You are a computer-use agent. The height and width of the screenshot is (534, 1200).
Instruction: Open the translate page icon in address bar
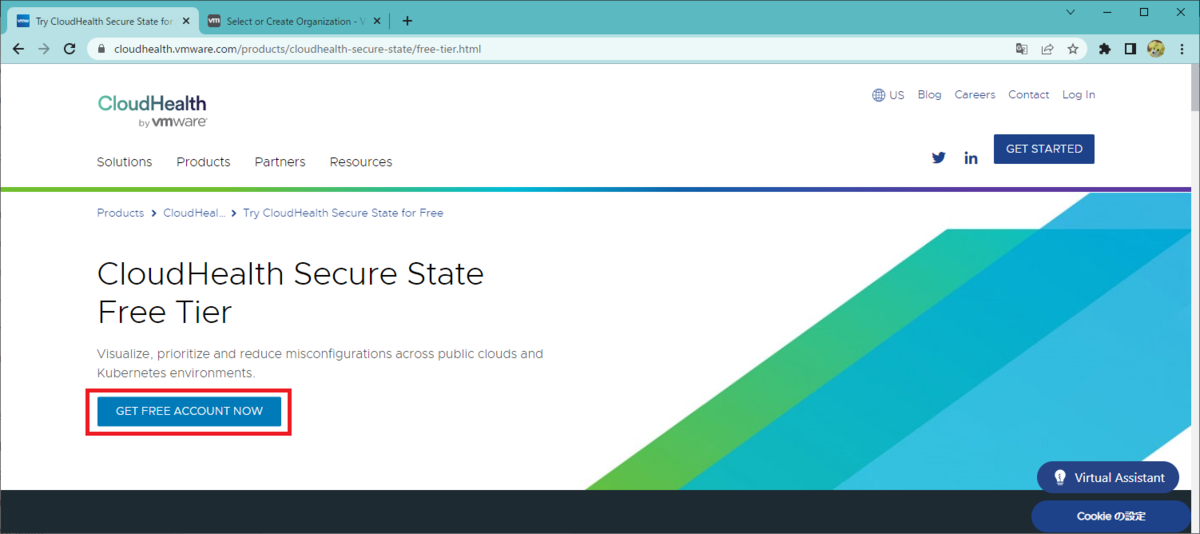(1021, 48)
